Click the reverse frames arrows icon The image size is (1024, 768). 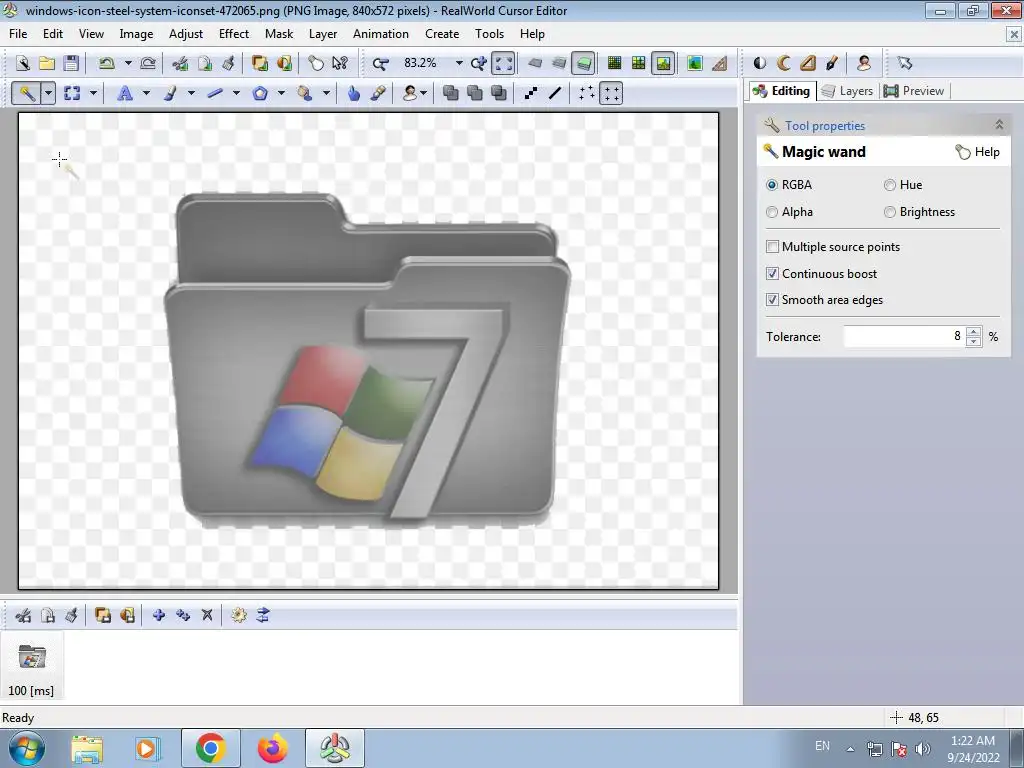[263, 615]
